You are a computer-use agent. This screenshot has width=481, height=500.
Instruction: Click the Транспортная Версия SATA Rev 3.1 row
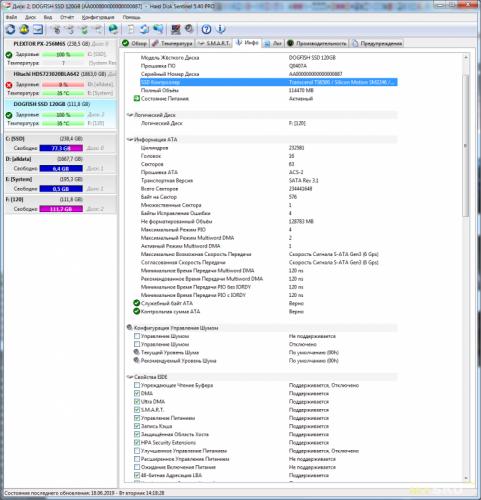point(269,180)
